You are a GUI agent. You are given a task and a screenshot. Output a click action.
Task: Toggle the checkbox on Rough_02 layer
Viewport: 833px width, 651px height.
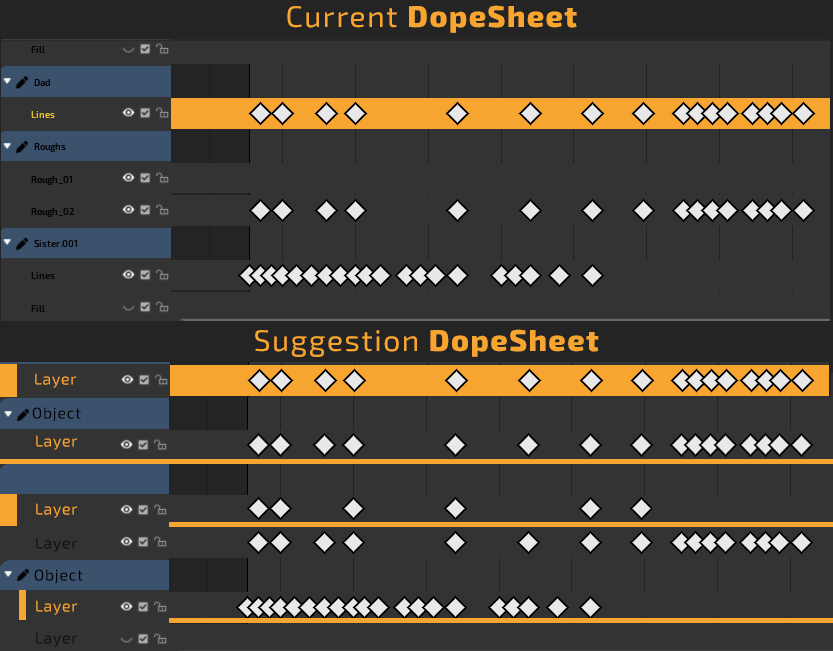[145, 210]
